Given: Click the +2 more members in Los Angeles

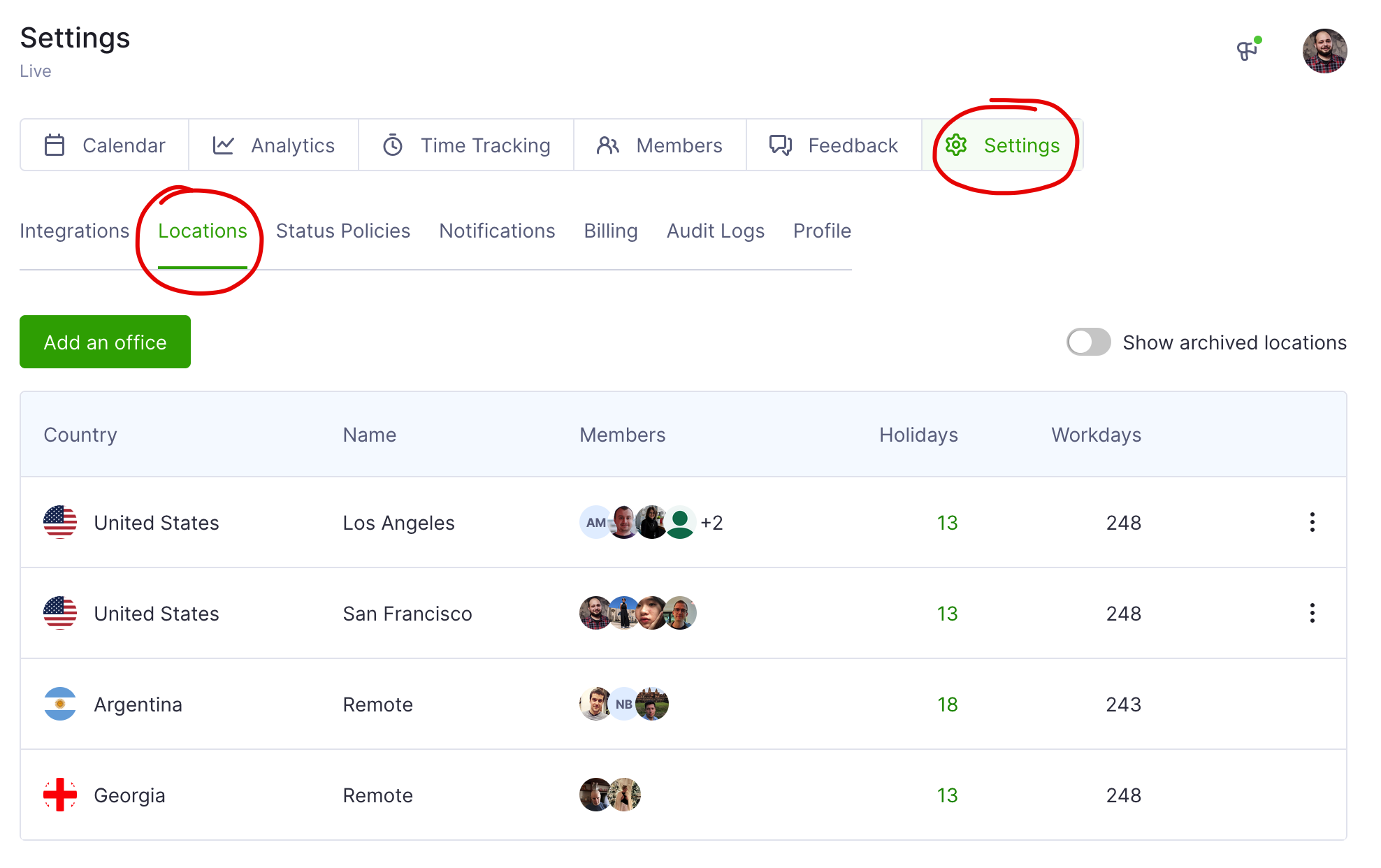Looking at the screenshot, I should 711,523.
